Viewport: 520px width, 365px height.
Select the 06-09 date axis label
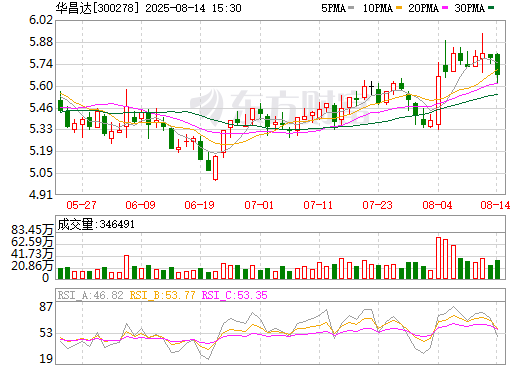140,205
